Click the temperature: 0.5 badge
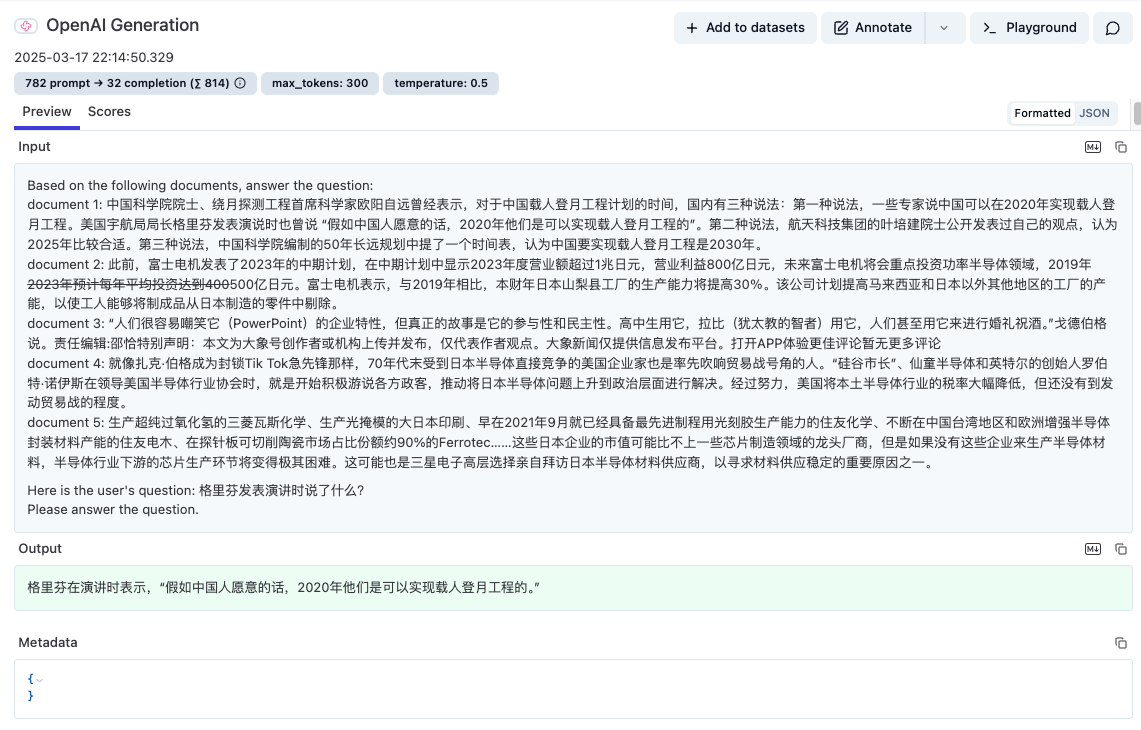The width and height of the screenshot is (1141, 730). pos(441,83)
